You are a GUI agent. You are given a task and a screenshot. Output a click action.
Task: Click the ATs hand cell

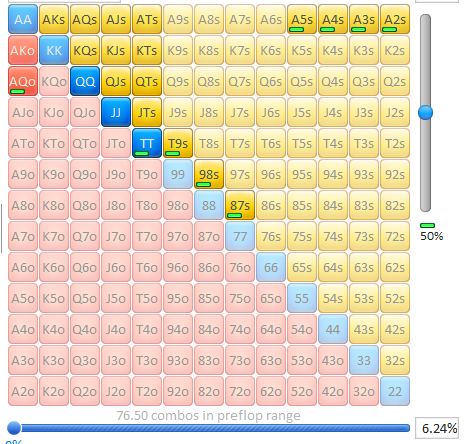pyautogui.click(x=147, y=19)
